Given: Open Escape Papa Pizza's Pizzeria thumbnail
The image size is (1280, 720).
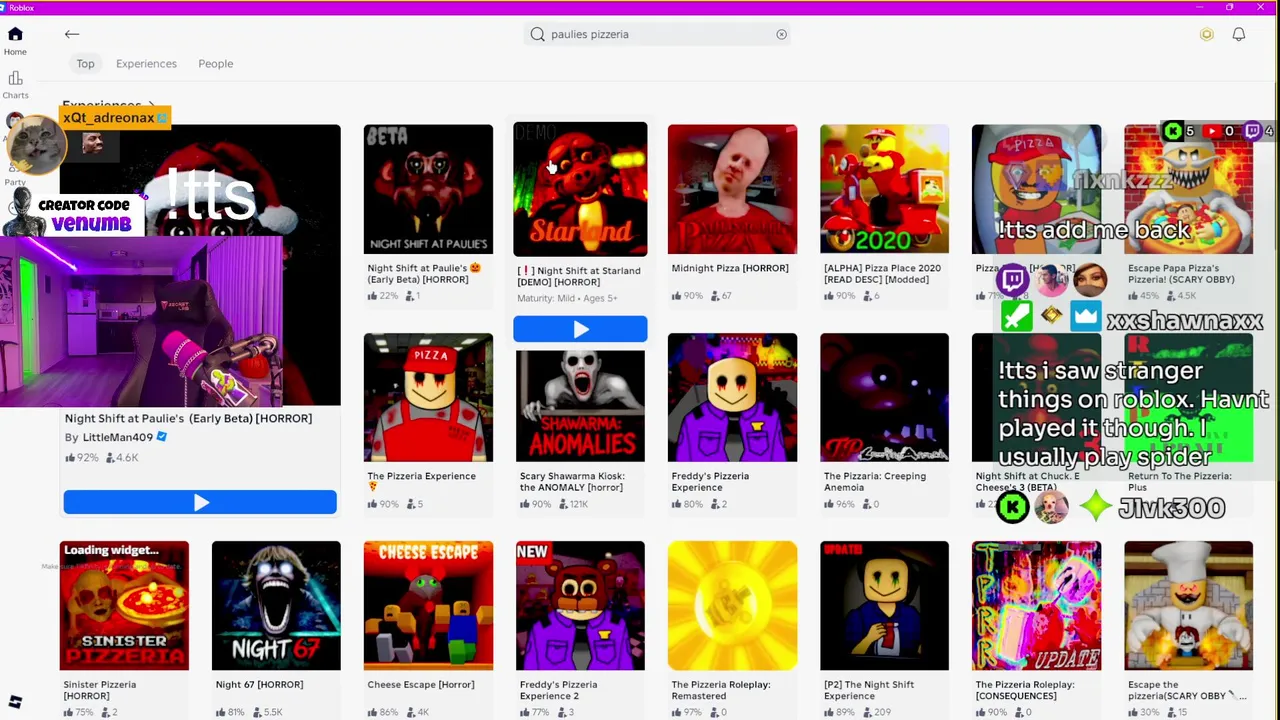Looking at the screenshot, I should click(x=1188, y=189).
